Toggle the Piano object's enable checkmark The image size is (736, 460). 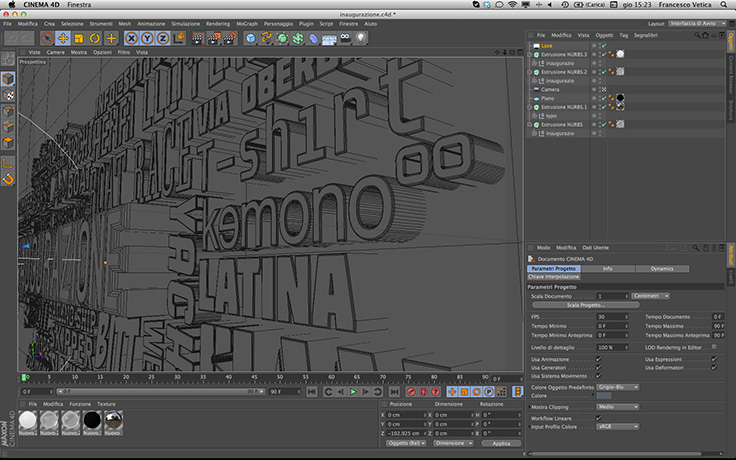coord(604,98)
